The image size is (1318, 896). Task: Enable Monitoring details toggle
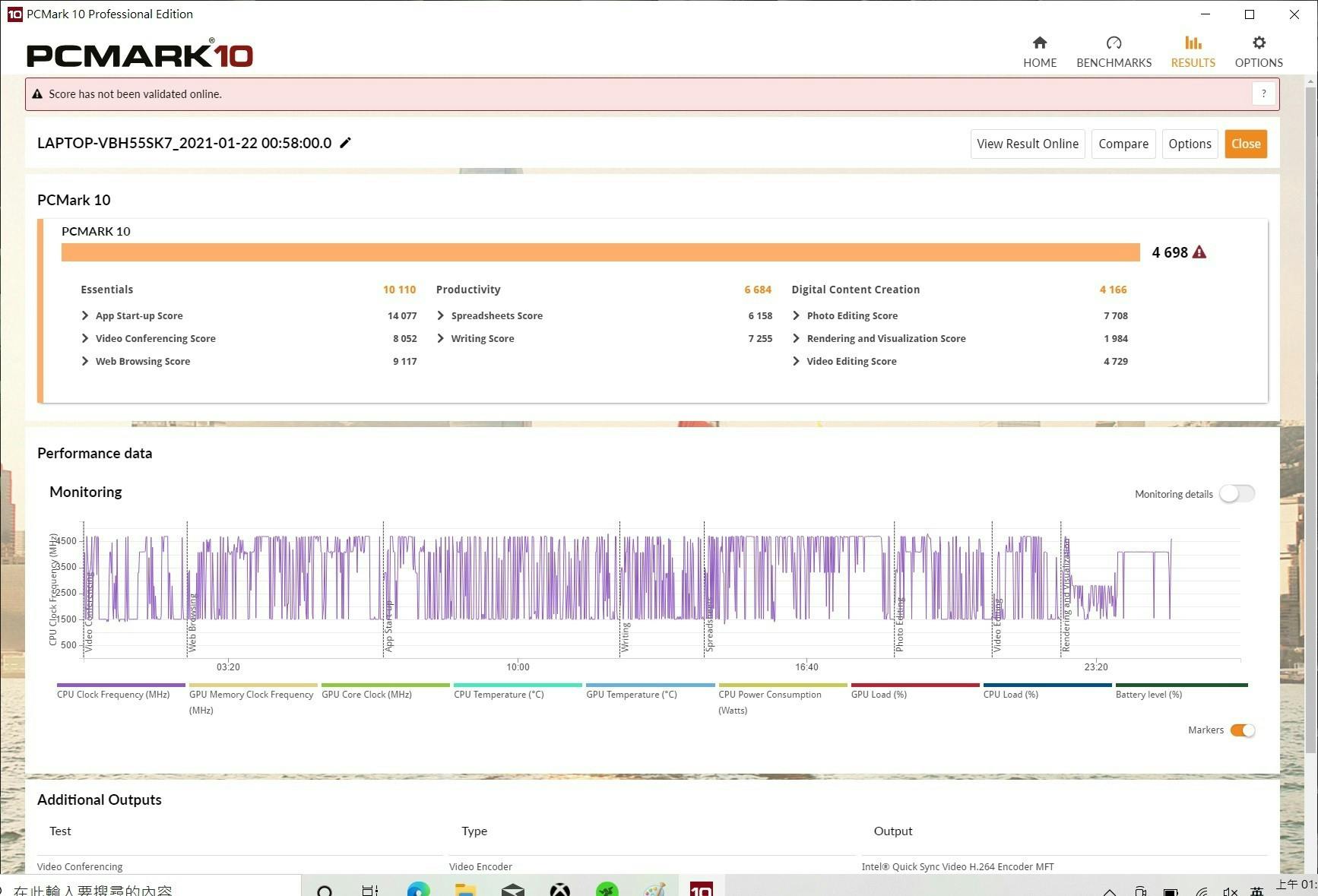click(x=1237, y=494)
